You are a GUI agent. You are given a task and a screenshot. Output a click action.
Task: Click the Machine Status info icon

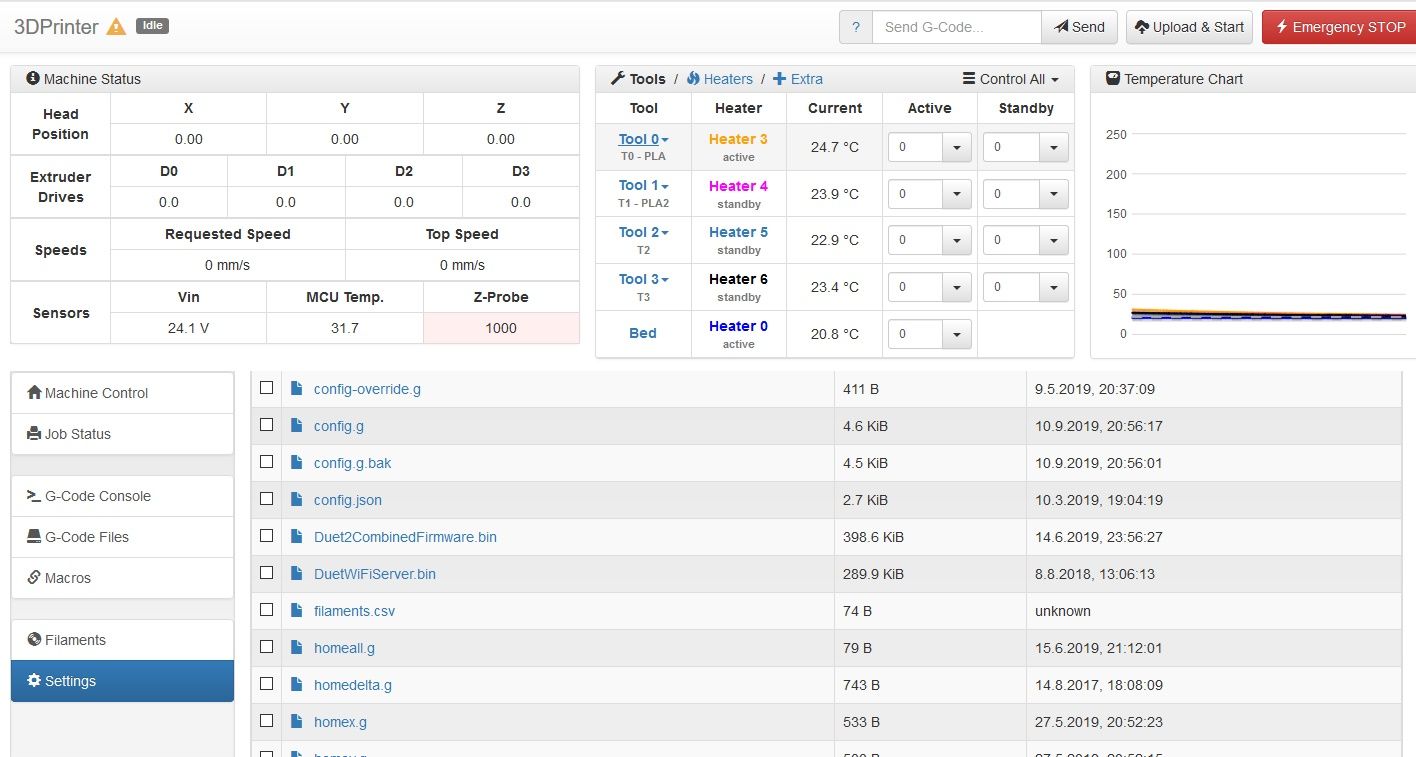(33, 78)
